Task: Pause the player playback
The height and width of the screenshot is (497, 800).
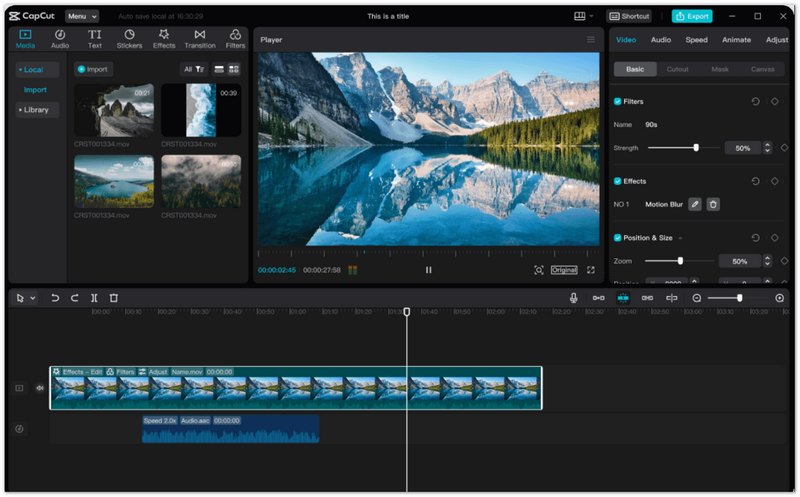Action: 429,270
